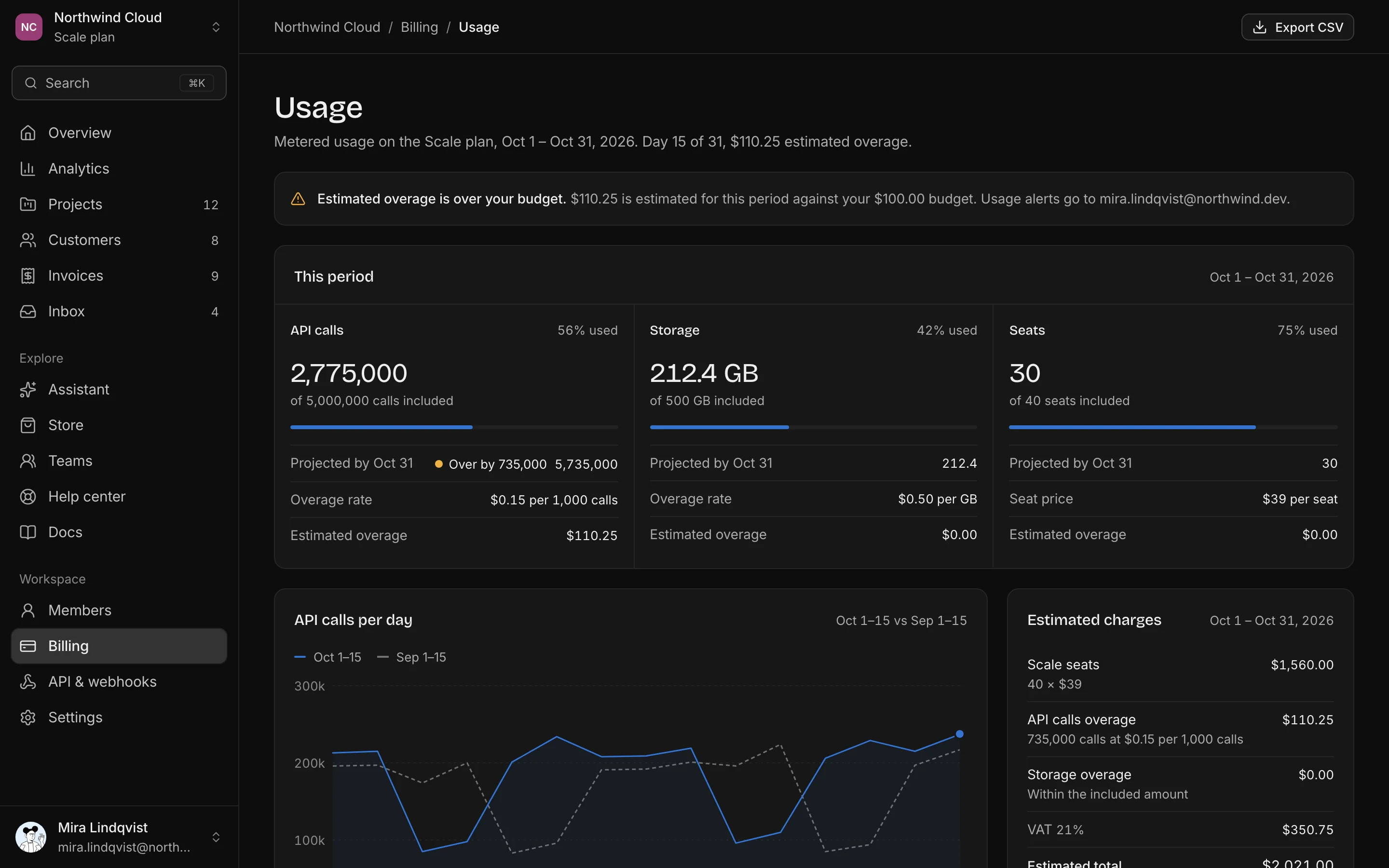Screen dimensions: 1389x868
Task: Click Mira Lindqvist's avatar picture
Action: (x=31, y=837)
